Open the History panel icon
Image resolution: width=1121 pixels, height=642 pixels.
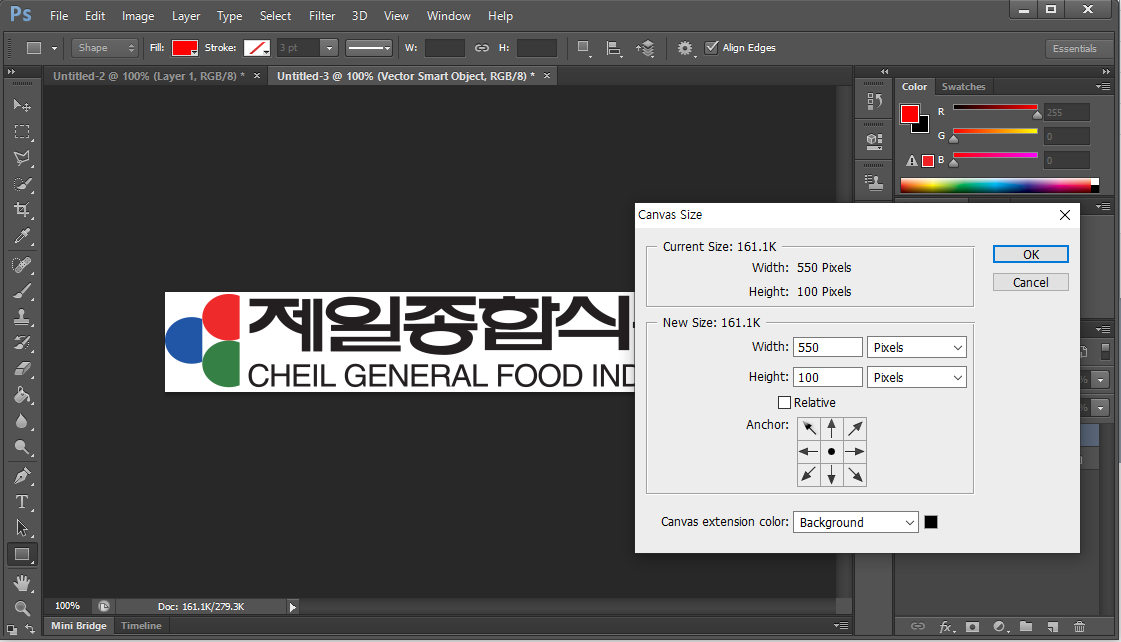874,102
